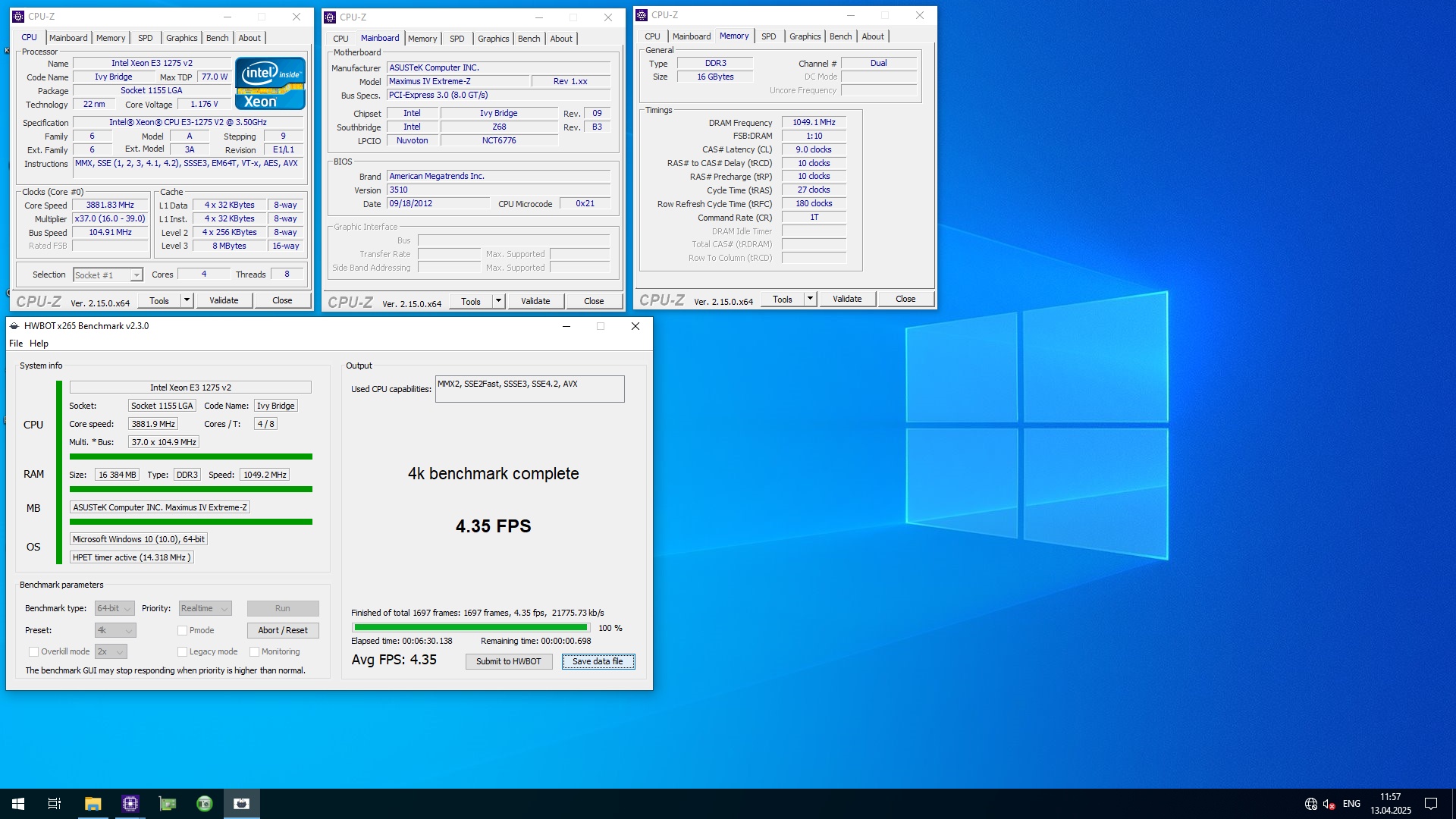Open the HWBOT Help menu
Screen dimensions: 1456x819
(39, 344)
